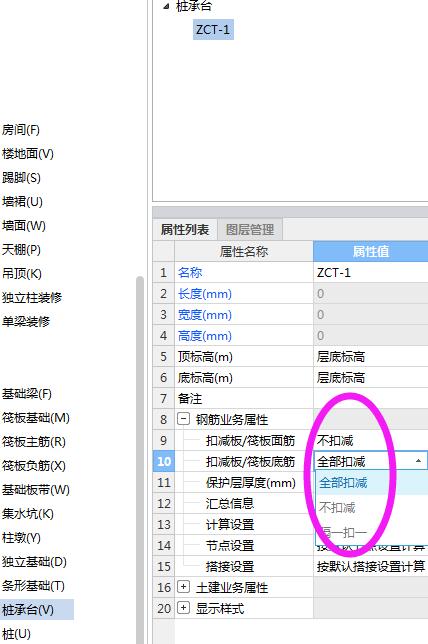Select 吊顶(K) in navigation list
This screenshot has width=428, height=644.
[x=22, y=274]
